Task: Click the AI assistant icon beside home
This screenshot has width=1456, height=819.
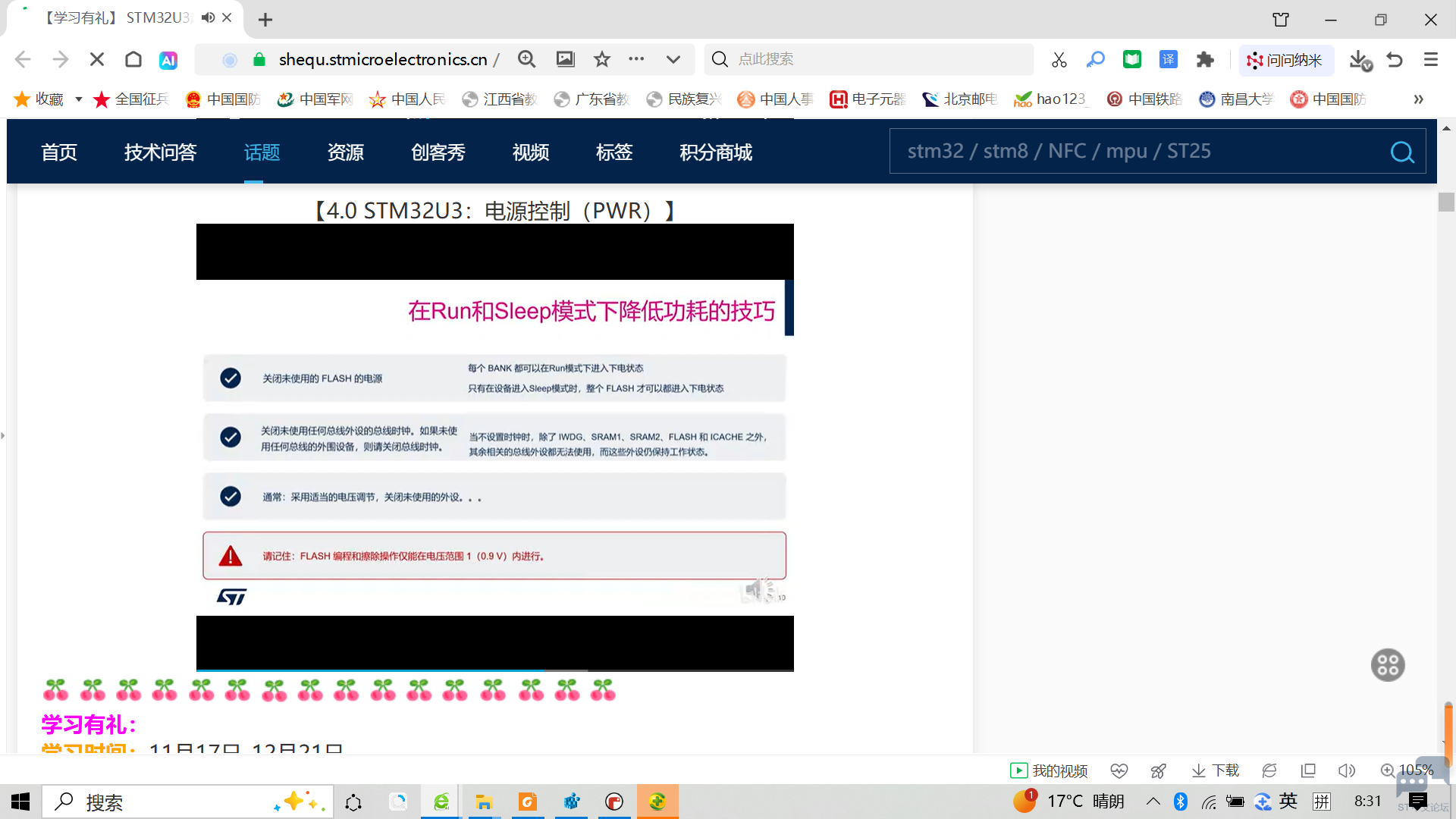Action: coord(168,60)
